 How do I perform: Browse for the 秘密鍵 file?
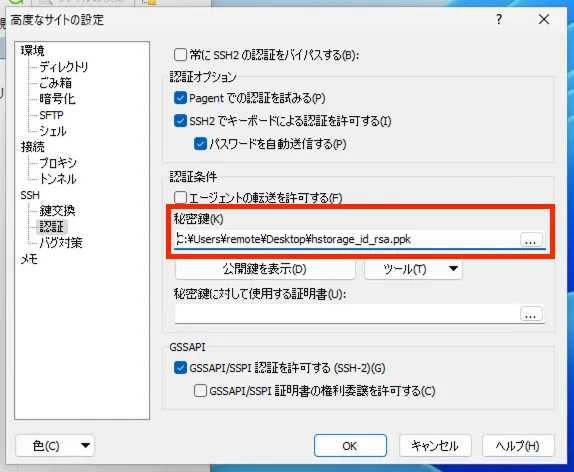click(x=531, y=240)
